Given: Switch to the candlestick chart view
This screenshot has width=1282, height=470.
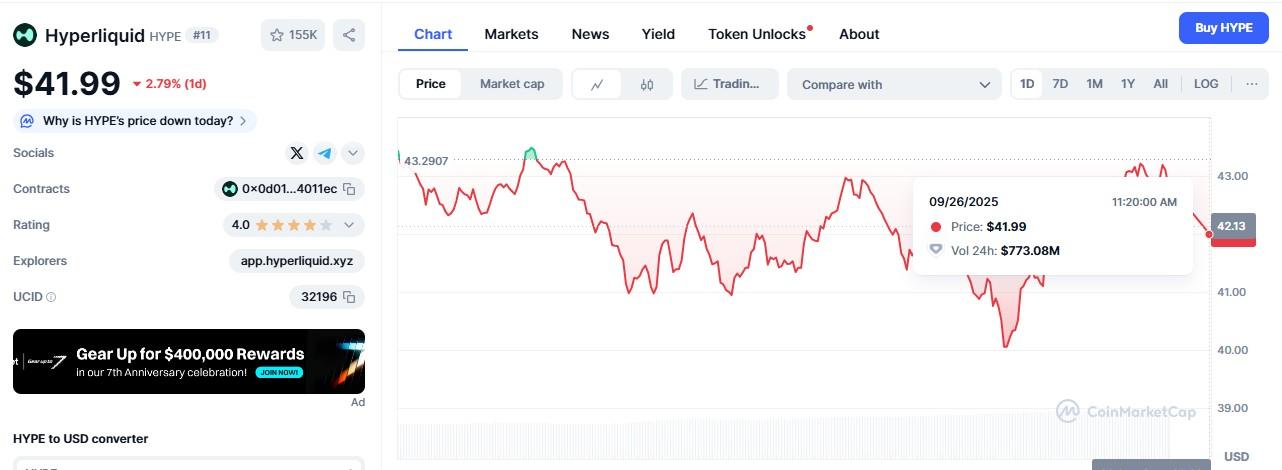Looking at the screenshot, I should [x=646, y=84].
